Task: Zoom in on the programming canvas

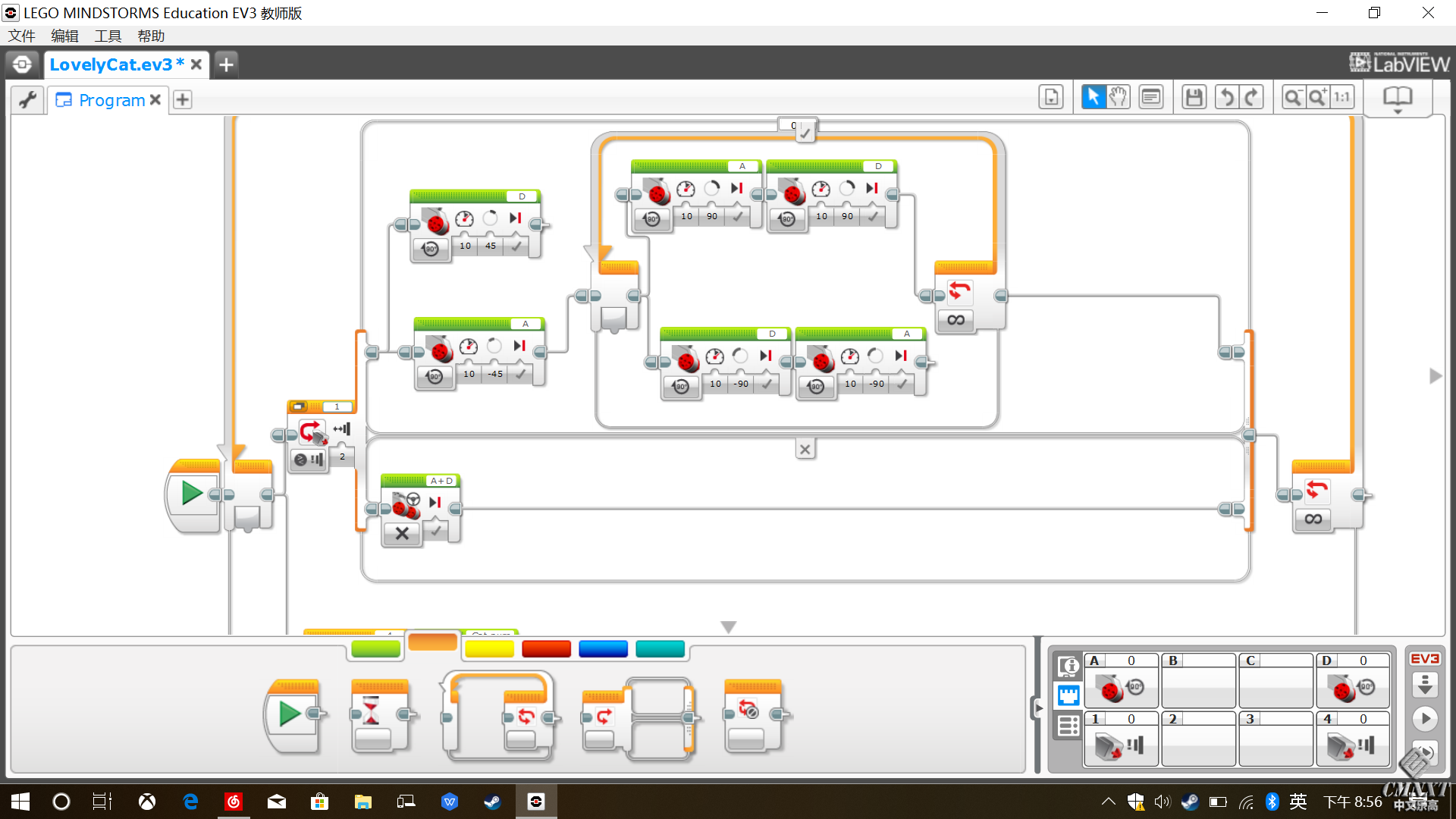Action: click(1318, 97)
